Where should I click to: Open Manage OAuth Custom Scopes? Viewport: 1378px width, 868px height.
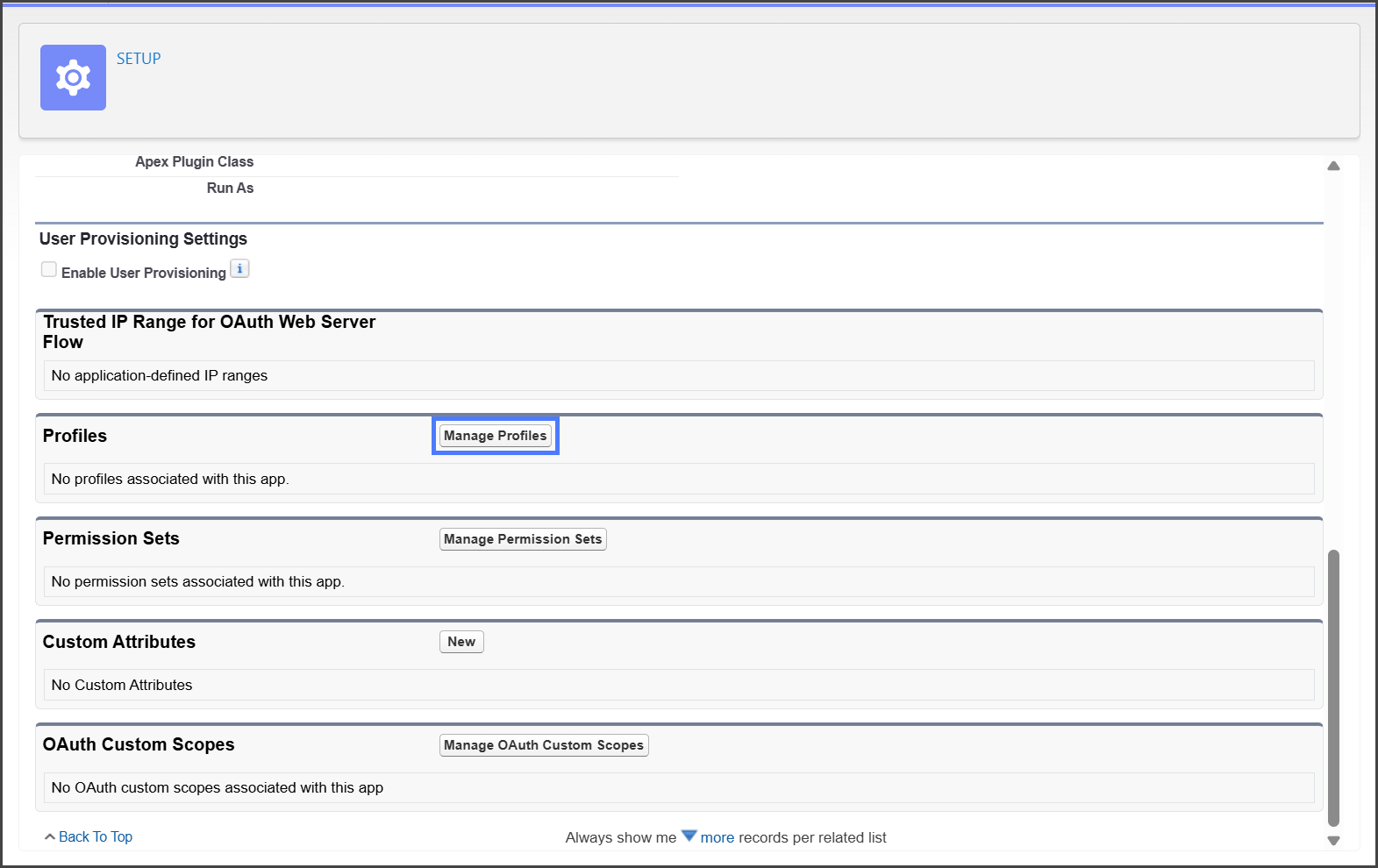pos(544,745)
